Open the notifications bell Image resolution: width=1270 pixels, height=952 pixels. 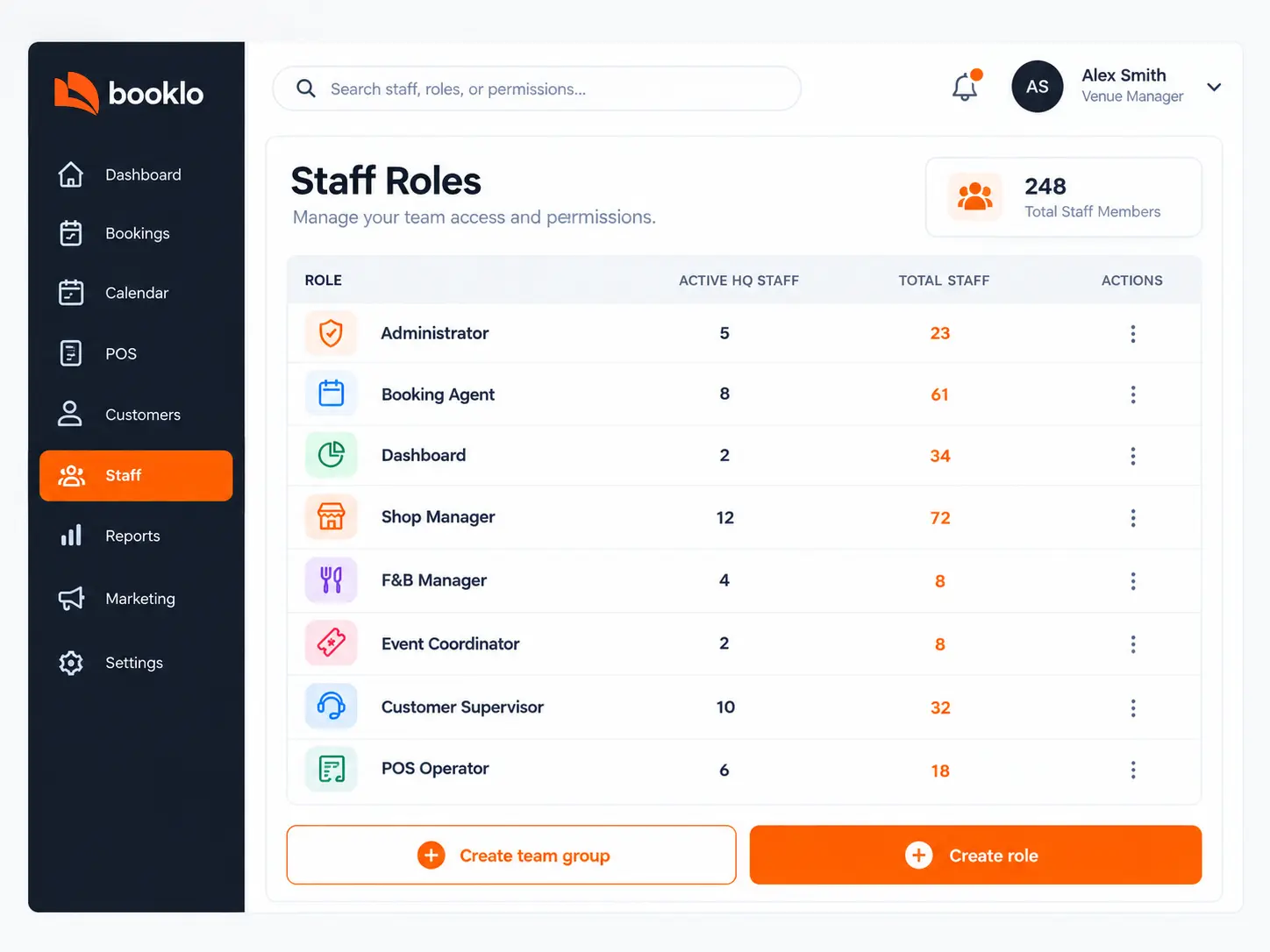point(966,87)
